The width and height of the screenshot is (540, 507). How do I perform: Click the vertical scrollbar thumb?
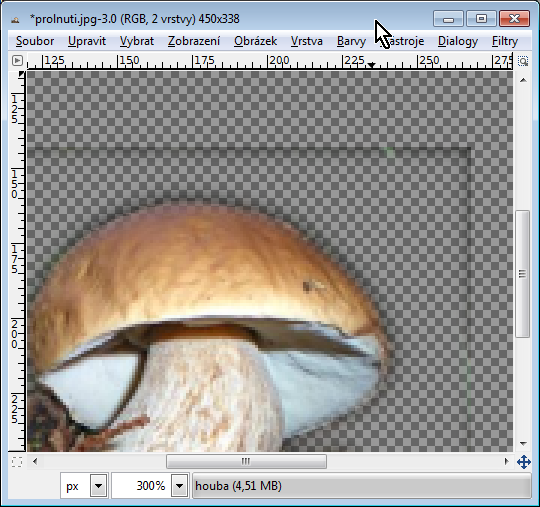point(522,274)
